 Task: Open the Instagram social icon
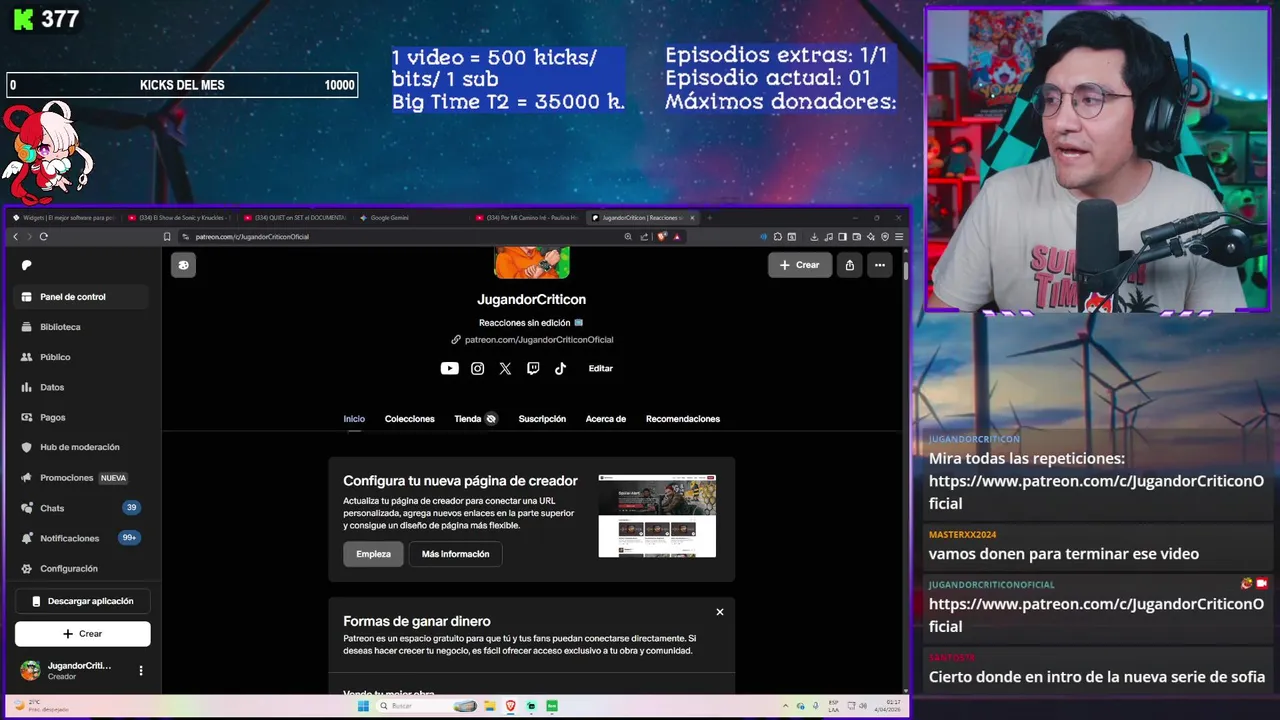[478, 368]
